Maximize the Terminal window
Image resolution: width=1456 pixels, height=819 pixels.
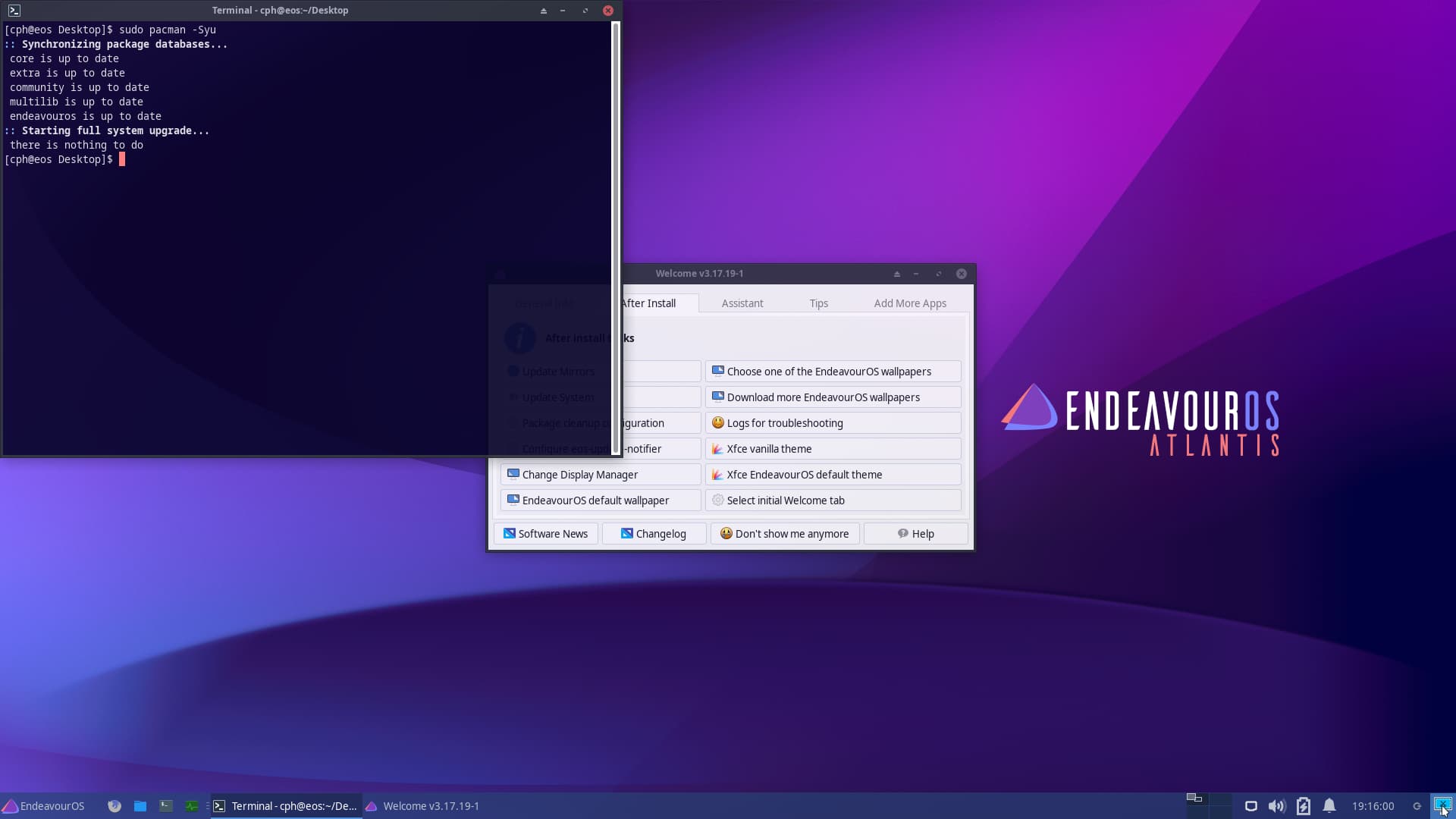tap(585, 11)
